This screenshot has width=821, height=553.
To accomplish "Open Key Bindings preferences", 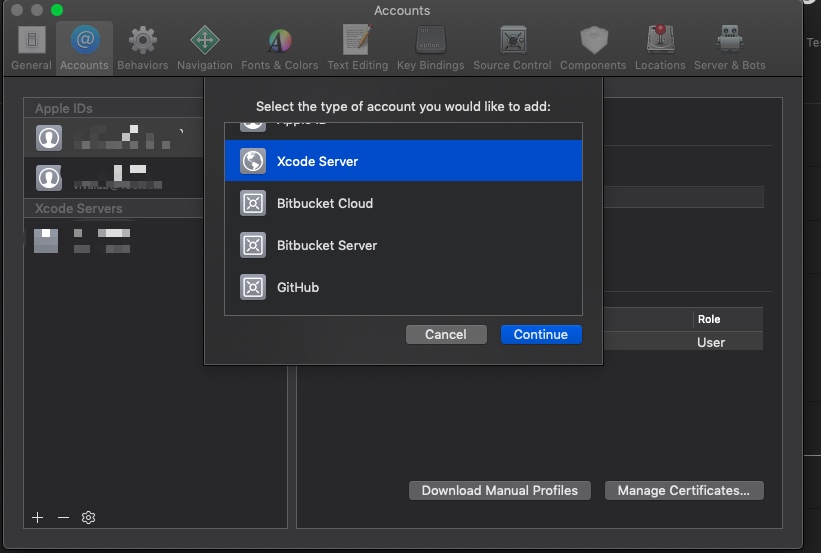I will [x=430, y=48].
